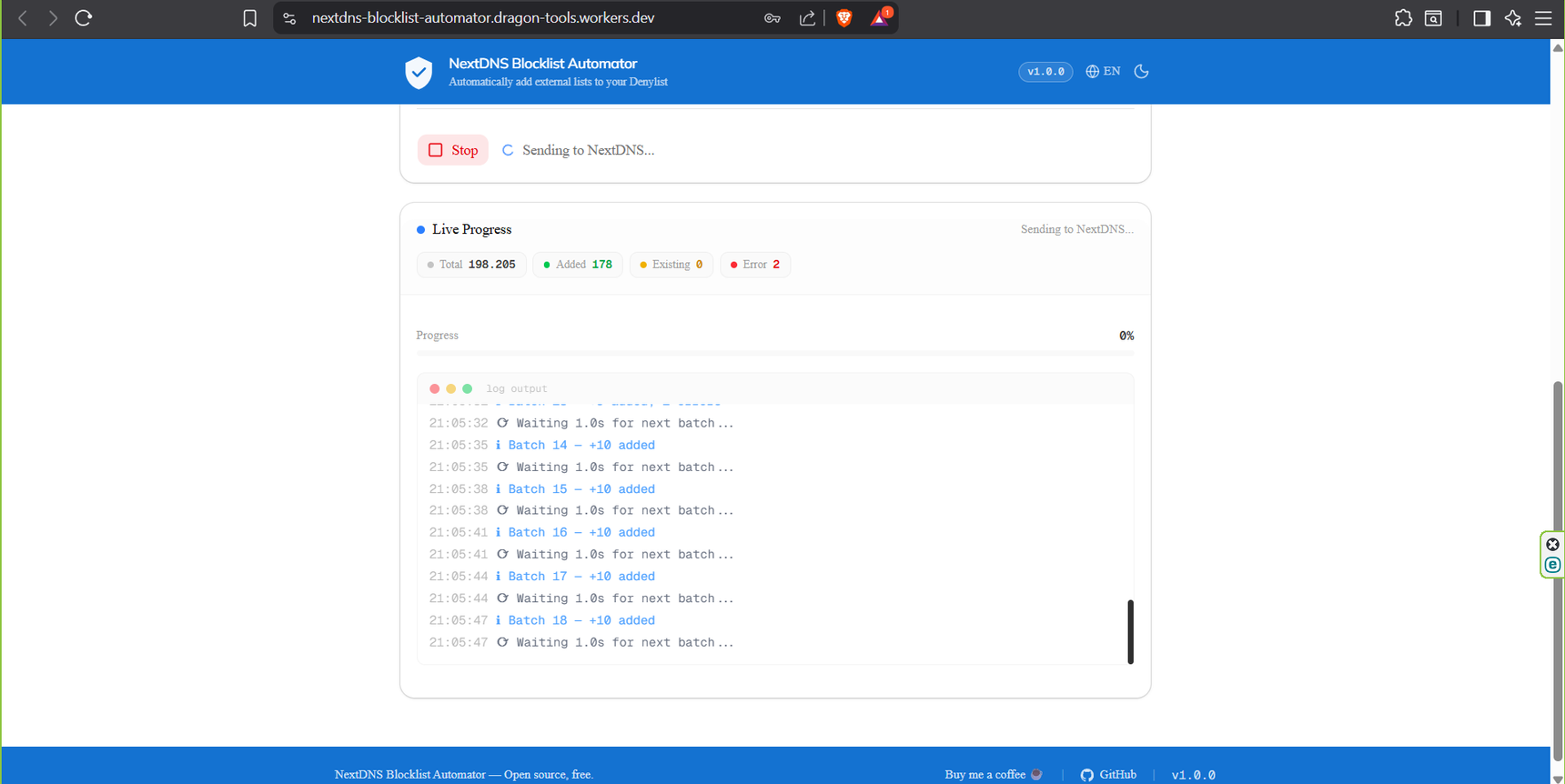Screen dimensions: 1565x784
Task: Select the 21:05:47 Waiting log line
Action: (581, 642)
